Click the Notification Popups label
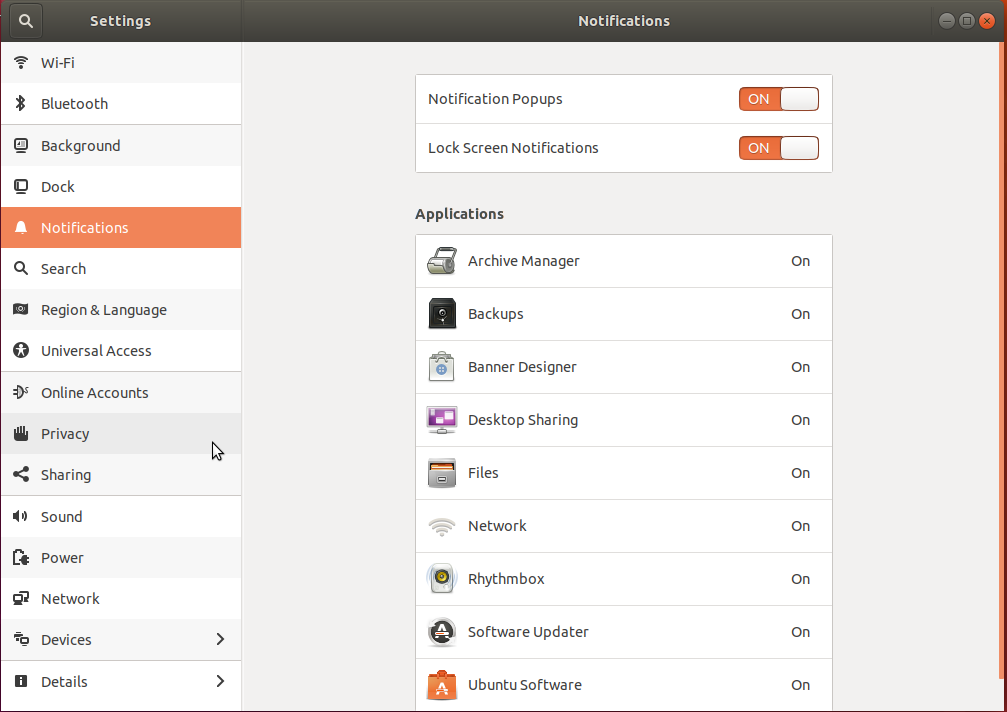This screenshot has height=712, width=1007. pyautogui.click(x=495, y=99)
